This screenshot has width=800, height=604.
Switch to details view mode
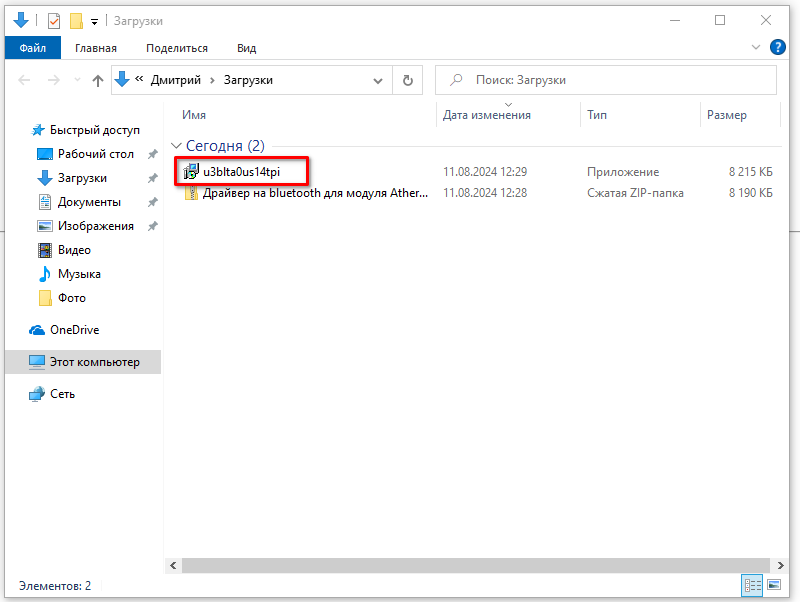[x=752, y=585]
